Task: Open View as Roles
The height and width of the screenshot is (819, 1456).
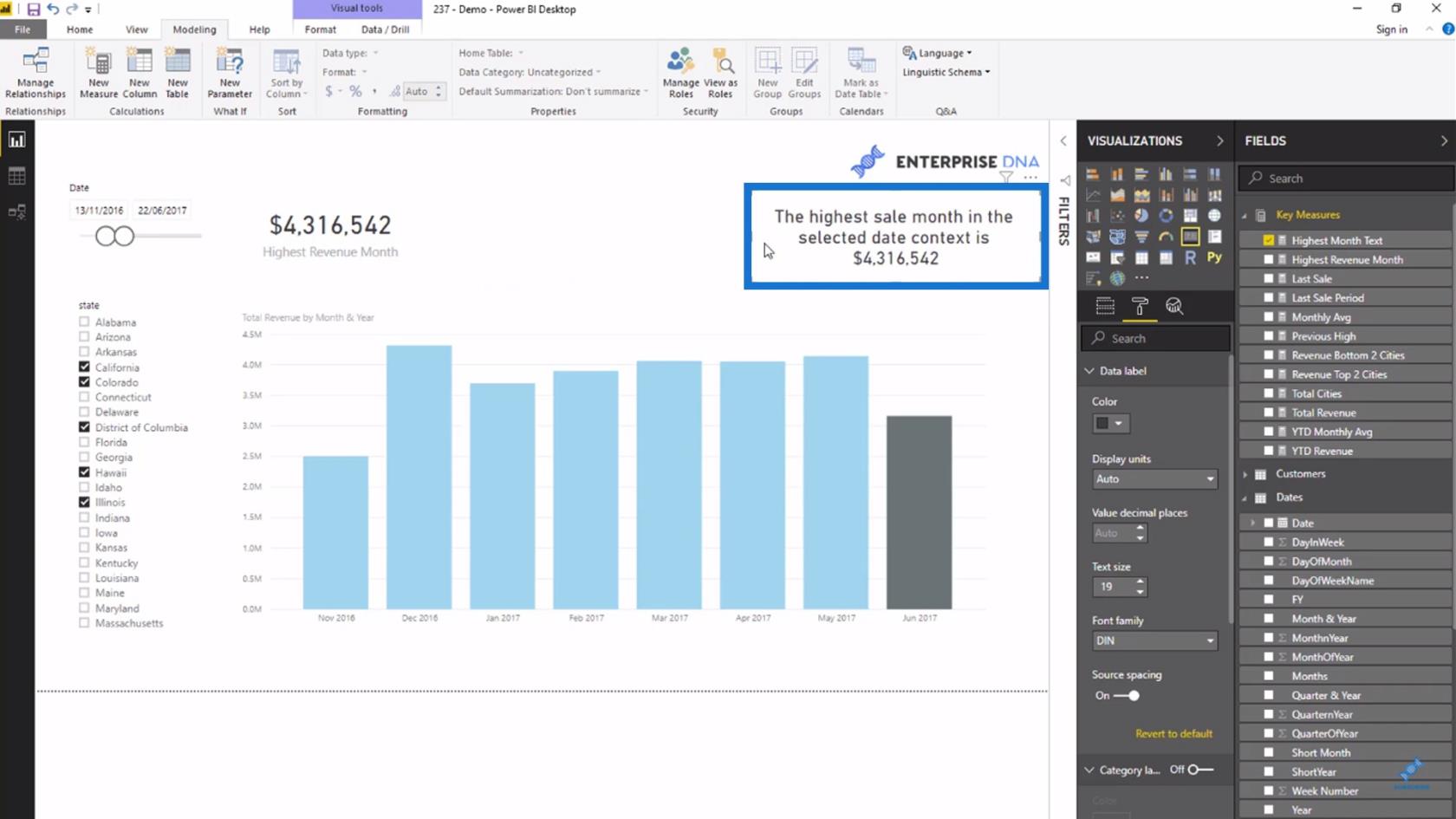Action: point(720,74)
